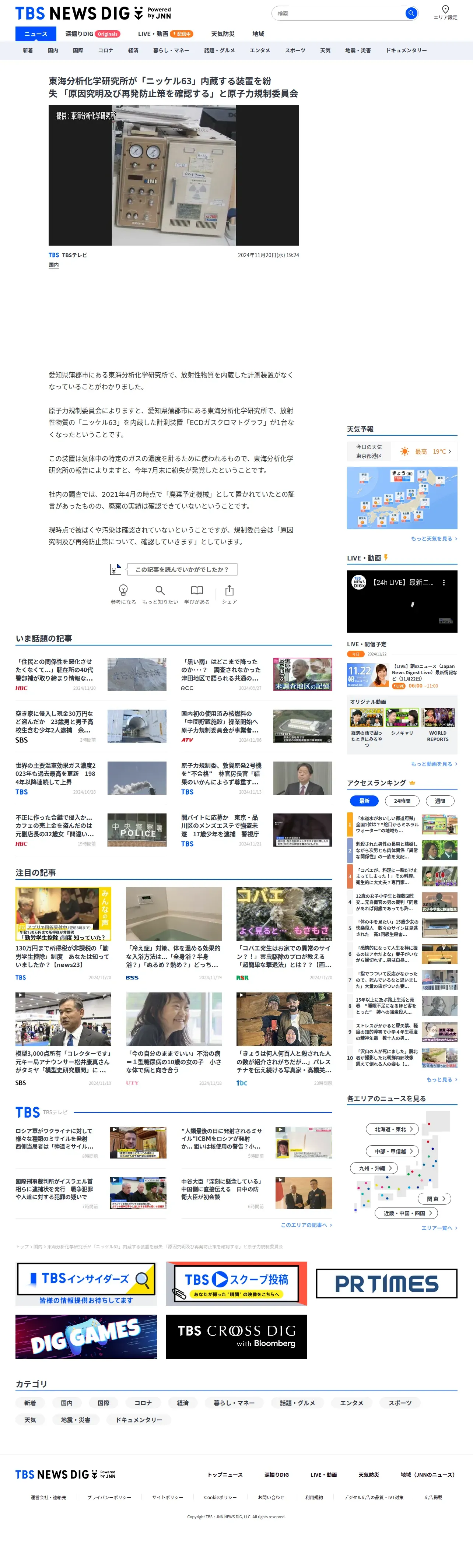473x1568 pixels.
Task: Click into the 検索 search field
Action: point(339,13)
